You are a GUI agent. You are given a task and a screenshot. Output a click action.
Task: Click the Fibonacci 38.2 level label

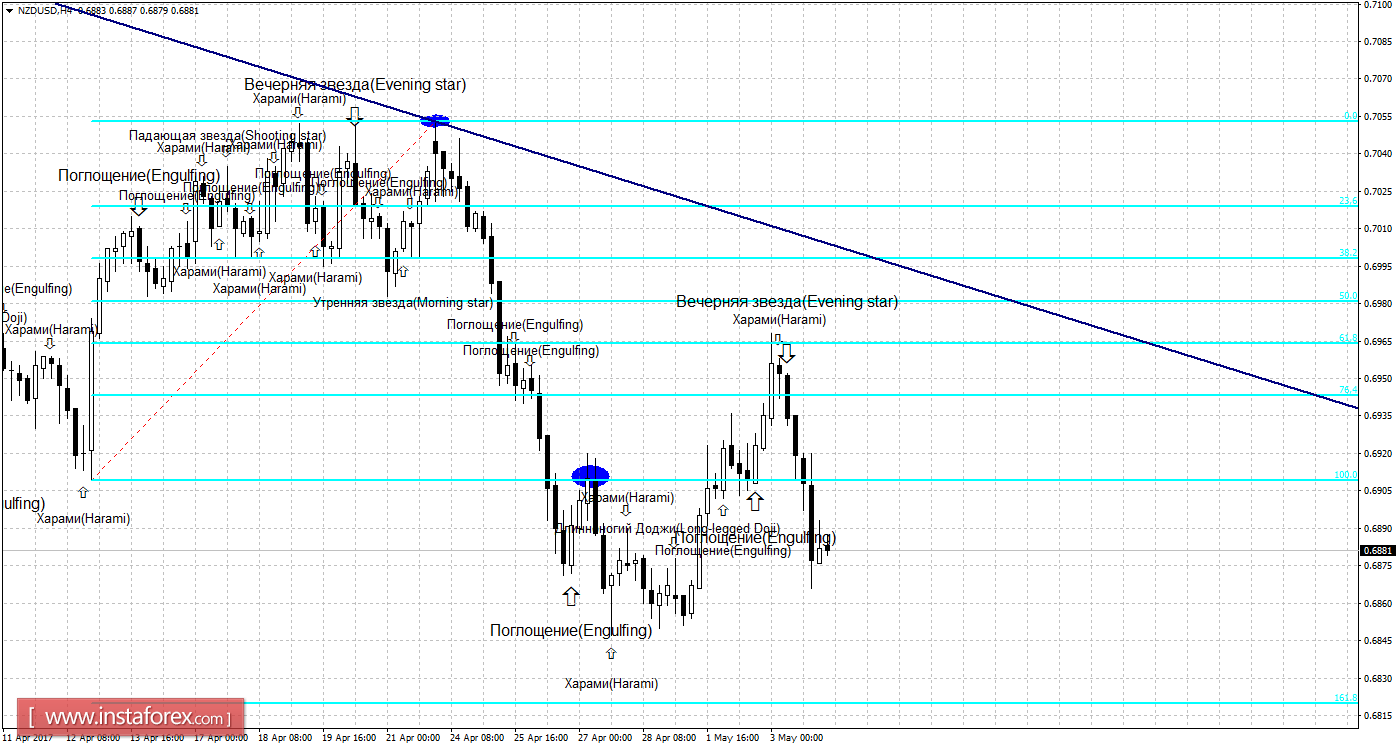point(1348,253)
